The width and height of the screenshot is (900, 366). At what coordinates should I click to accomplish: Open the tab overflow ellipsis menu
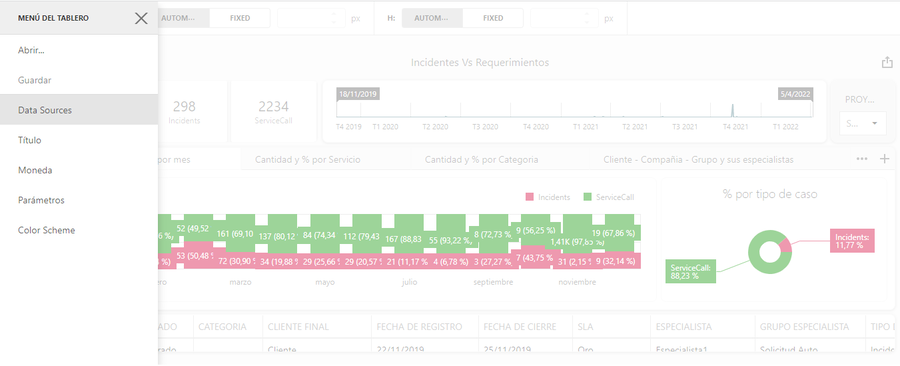(x=862, y=159)
